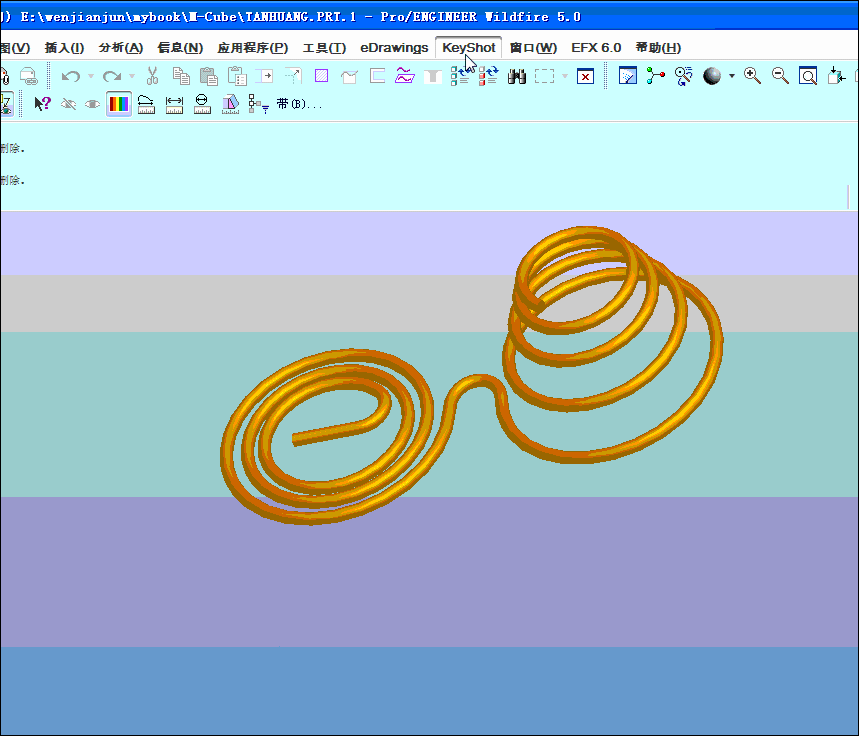Open the KeyShot menu

[468, 48]
